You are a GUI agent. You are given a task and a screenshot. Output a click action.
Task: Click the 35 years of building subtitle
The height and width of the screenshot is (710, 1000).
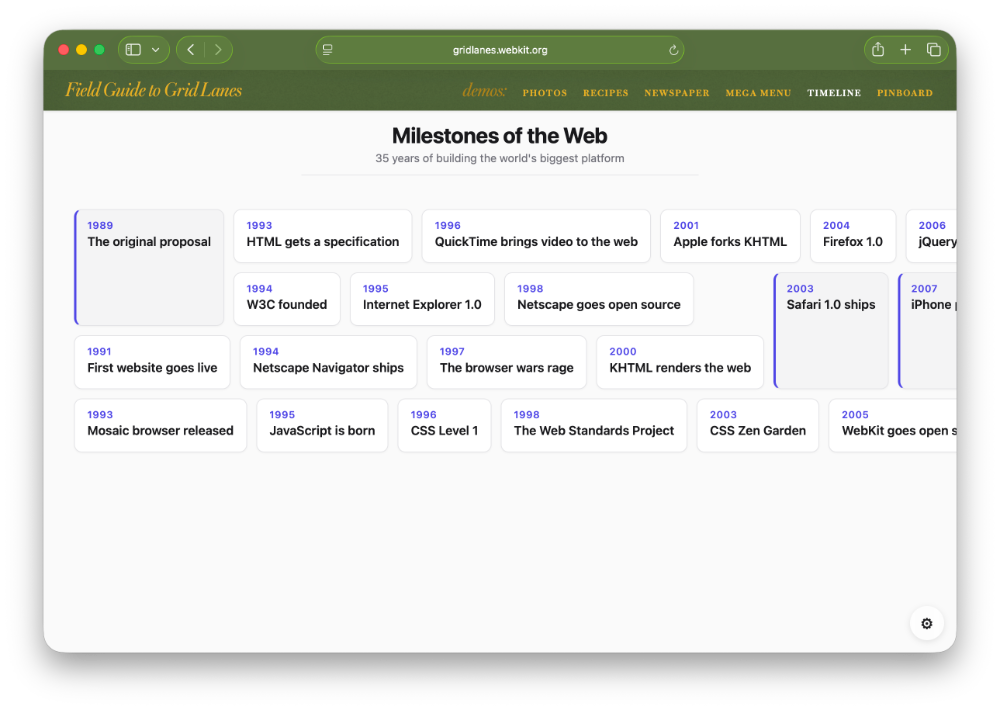[500, 158]
